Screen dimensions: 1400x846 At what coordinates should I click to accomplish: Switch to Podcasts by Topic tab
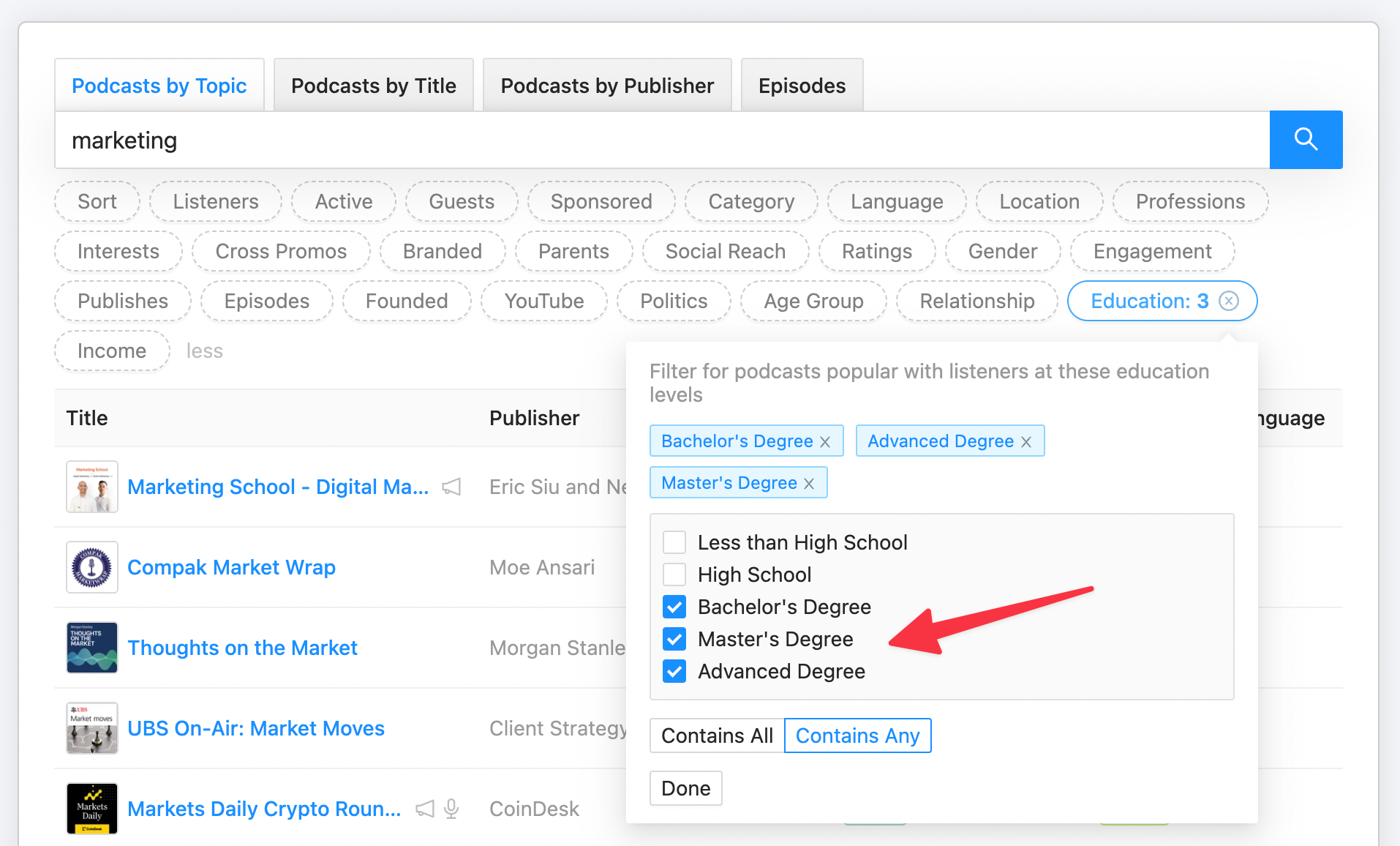tap(159, 86)
